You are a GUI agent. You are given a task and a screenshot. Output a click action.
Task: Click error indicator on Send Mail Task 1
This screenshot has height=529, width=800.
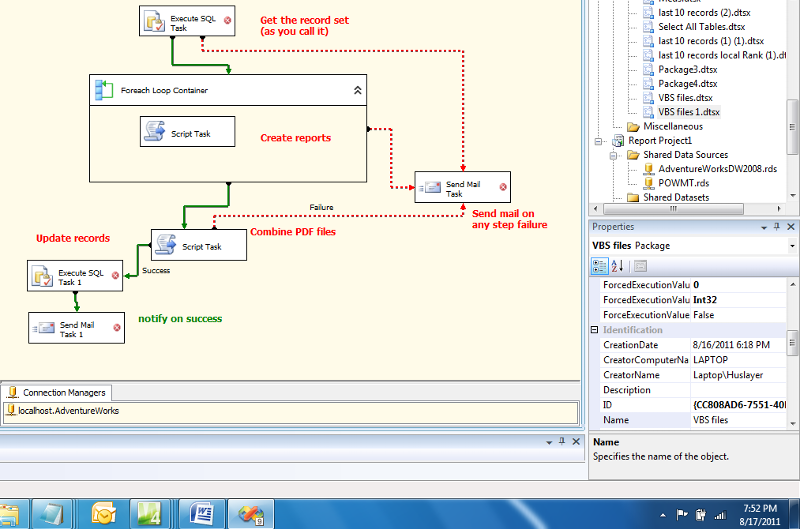117,328
